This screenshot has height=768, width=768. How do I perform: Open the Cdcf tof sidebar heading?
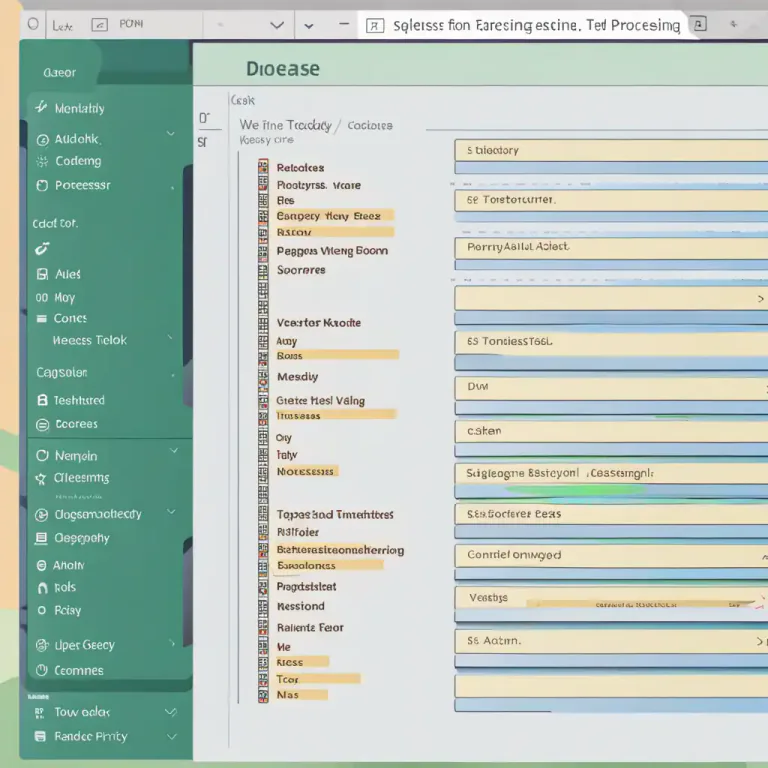[55, 224]
